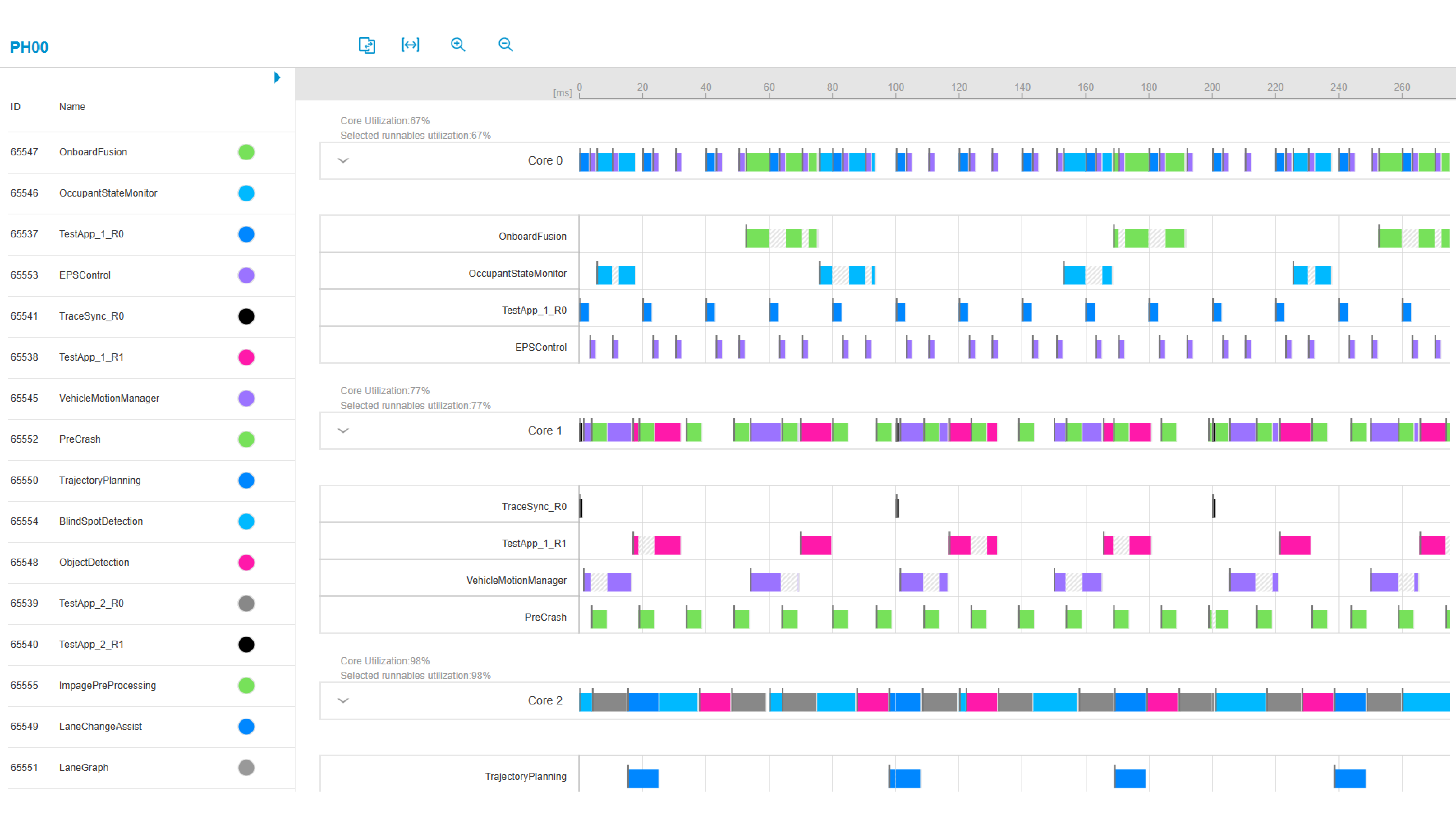Image resolution: width=1456 pixels, height=819 pixels.
Task: Toggle the green indicator for OnboardFusion
Action: coord(247,152)
